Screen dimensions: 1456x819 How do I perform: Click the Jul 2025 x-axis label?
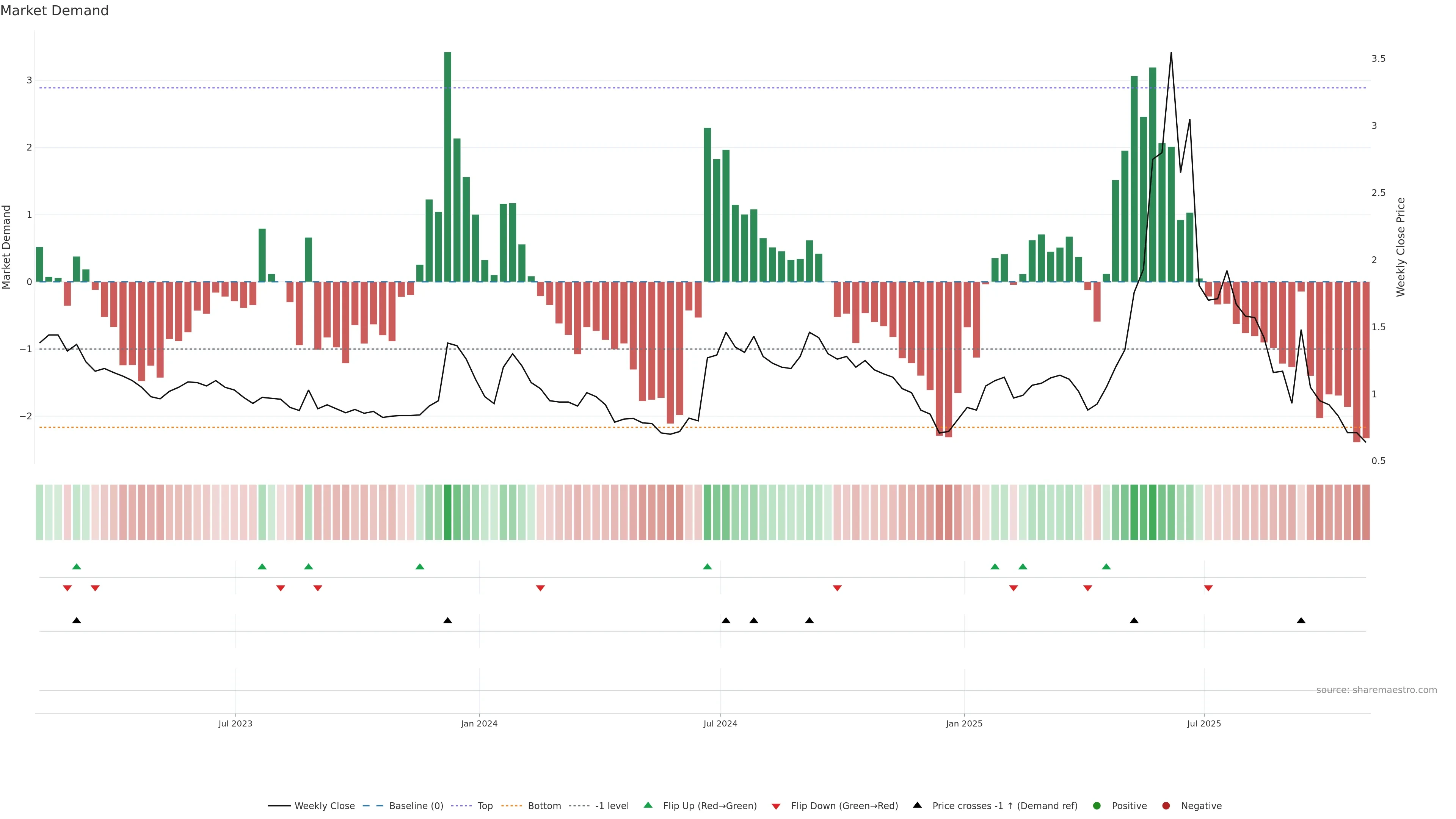pos(1204,723)
